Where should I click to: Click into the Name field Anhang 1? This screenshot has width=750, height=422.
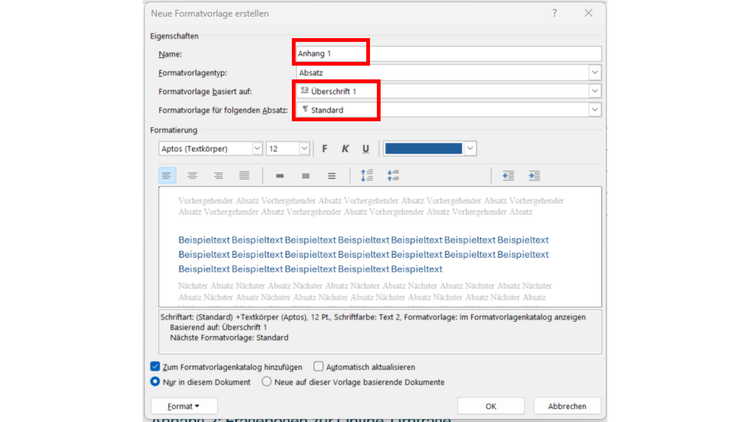click(449, 54)
